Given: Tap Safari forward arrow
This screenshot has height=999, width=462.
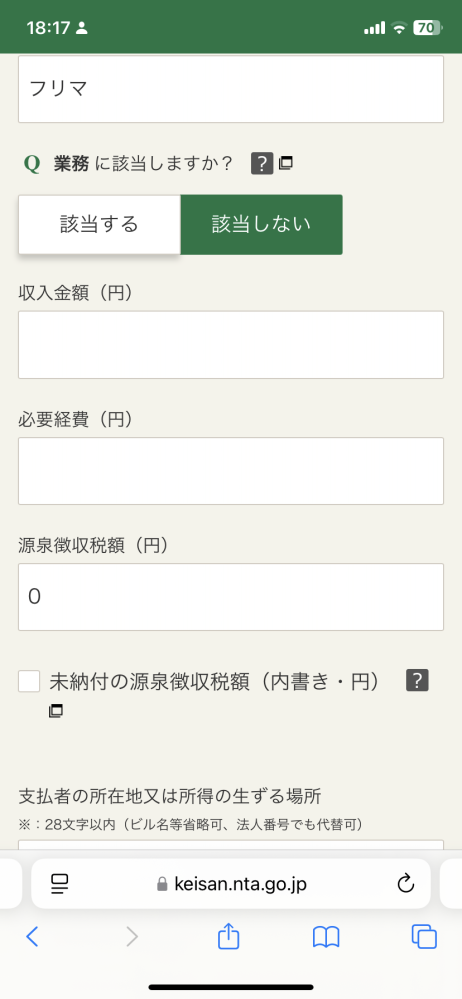Looking at the screenshot, I should (131, 937).
